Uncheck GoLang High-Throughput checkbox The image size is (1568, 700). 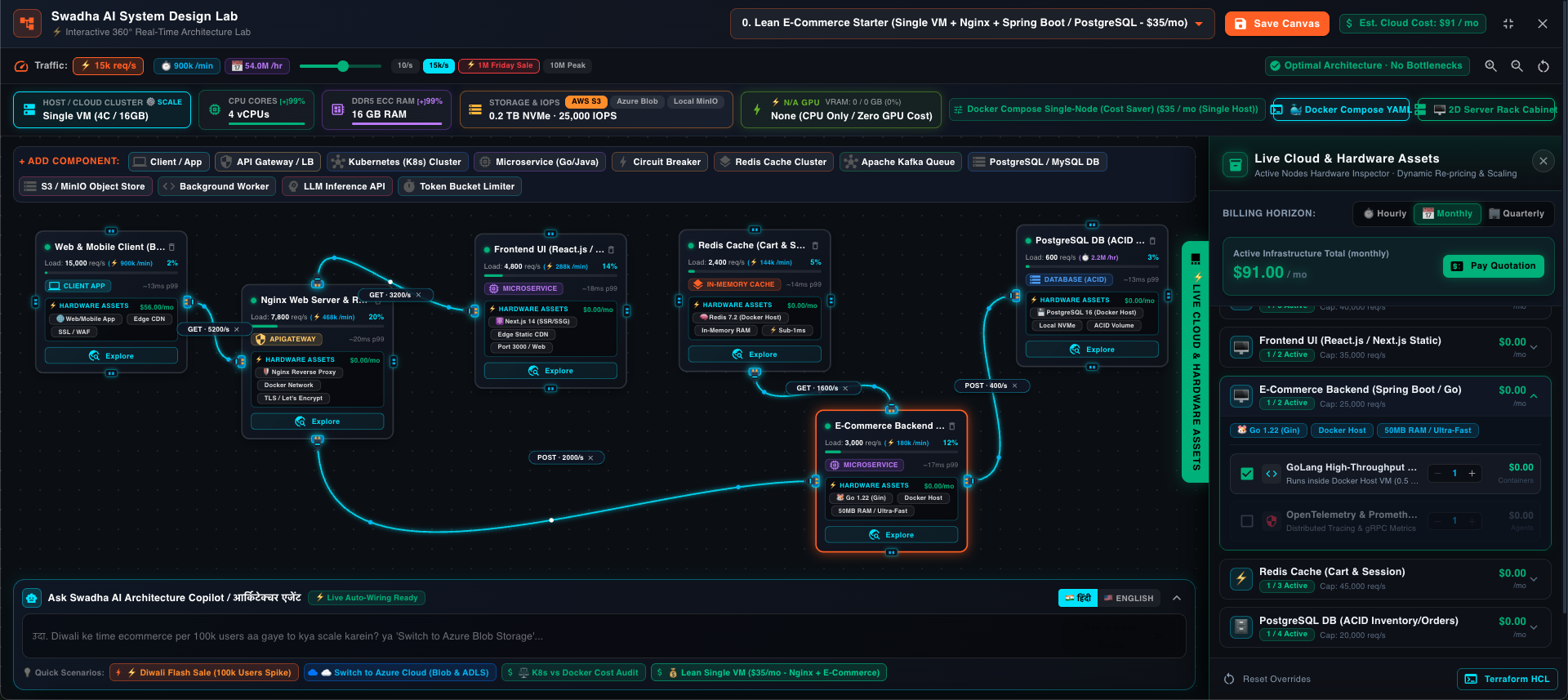point(1247,474)
